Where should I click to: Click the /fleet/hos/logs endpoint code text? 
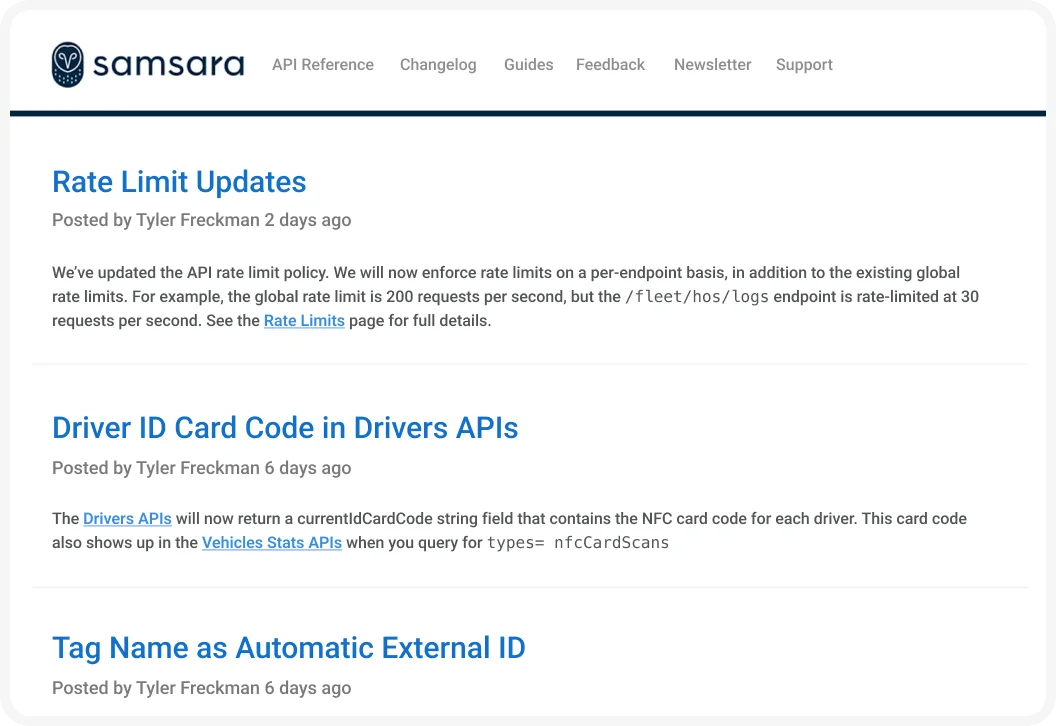click(x=697, y=297)
